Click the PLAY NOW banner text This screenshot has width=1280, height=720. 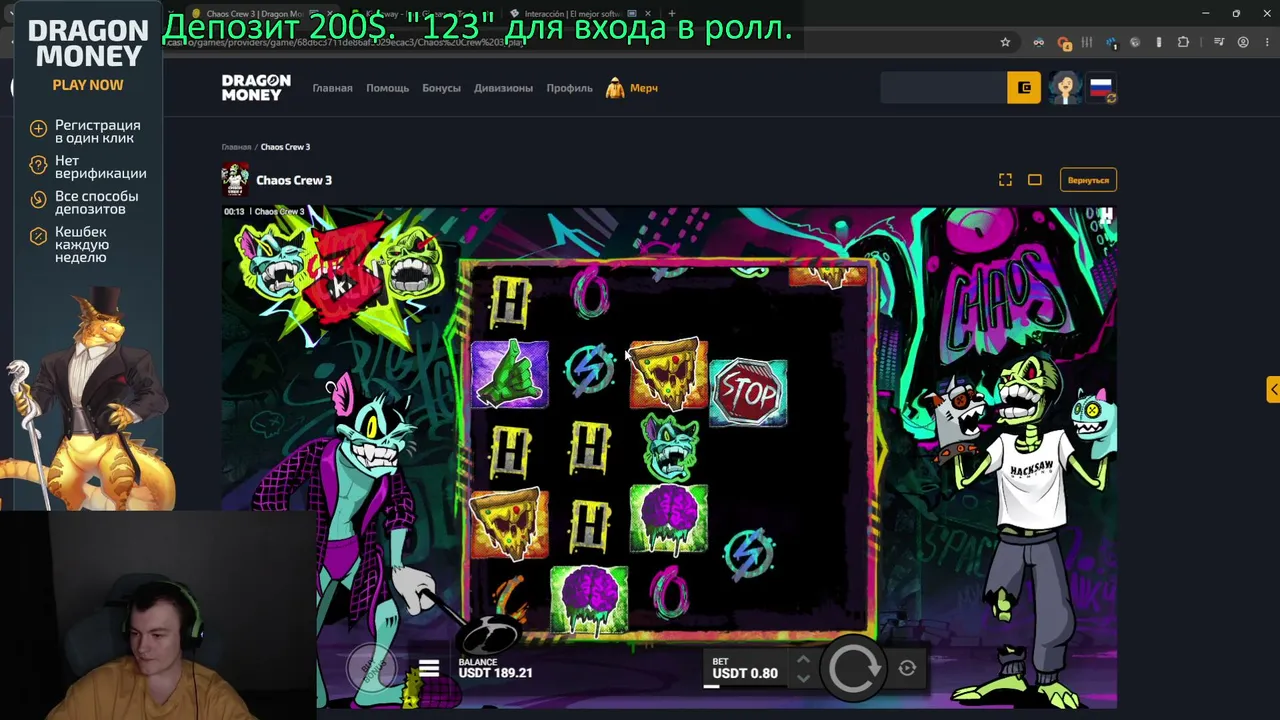click(88, 85)
